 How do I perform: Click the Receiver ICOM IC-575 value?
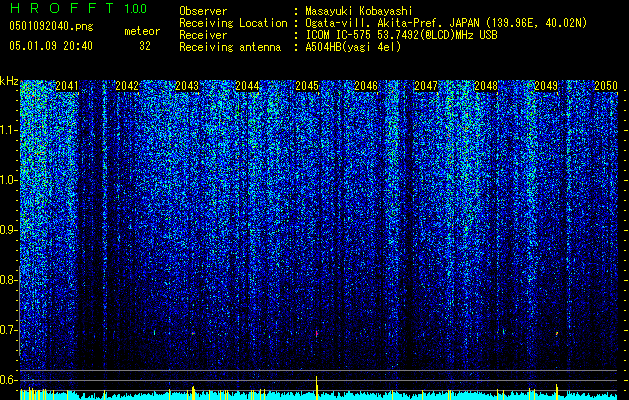[402, 35]
